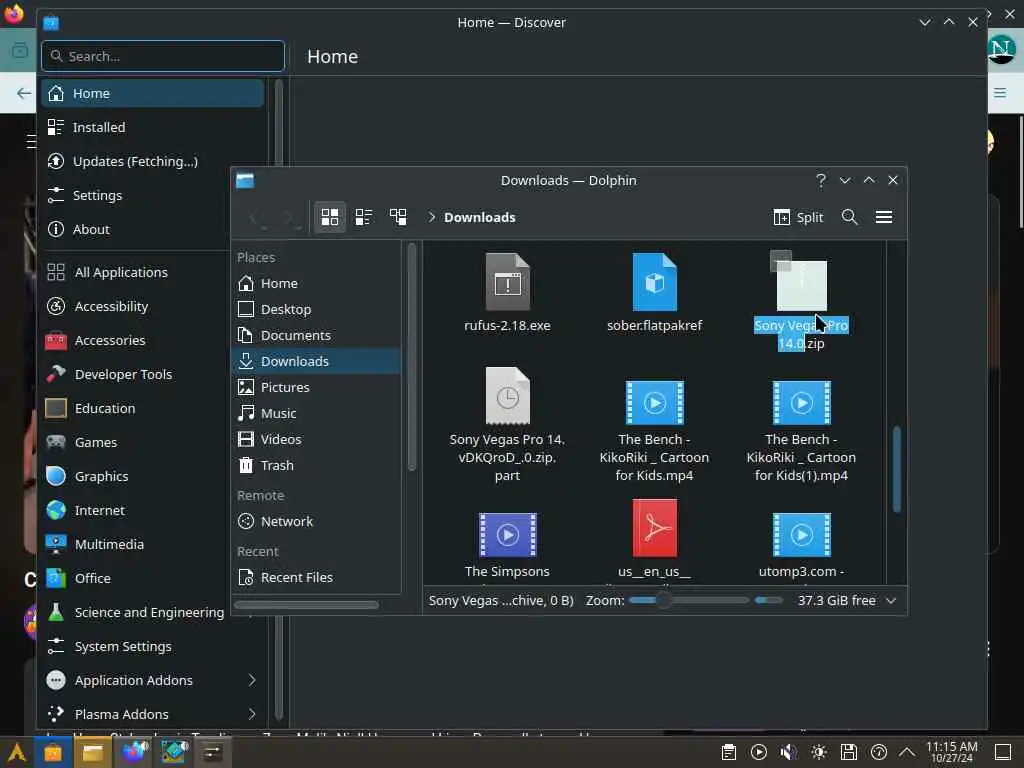
Task: Select Sony Vegas Pro 14 .zip.part file
Action: (507, 424)
